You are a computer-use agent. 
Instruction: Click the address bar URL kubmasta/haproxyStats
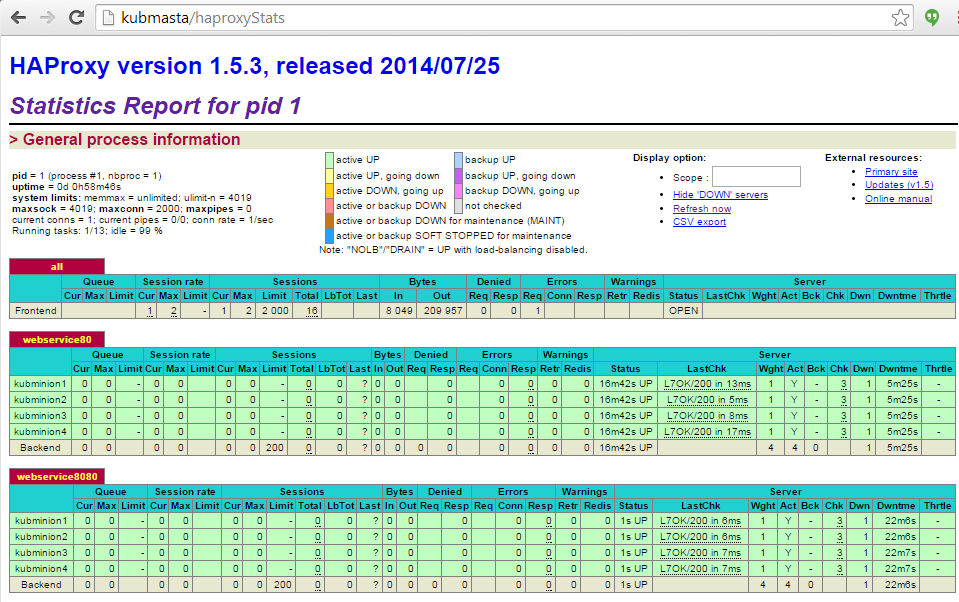click(x=188, y=18)
